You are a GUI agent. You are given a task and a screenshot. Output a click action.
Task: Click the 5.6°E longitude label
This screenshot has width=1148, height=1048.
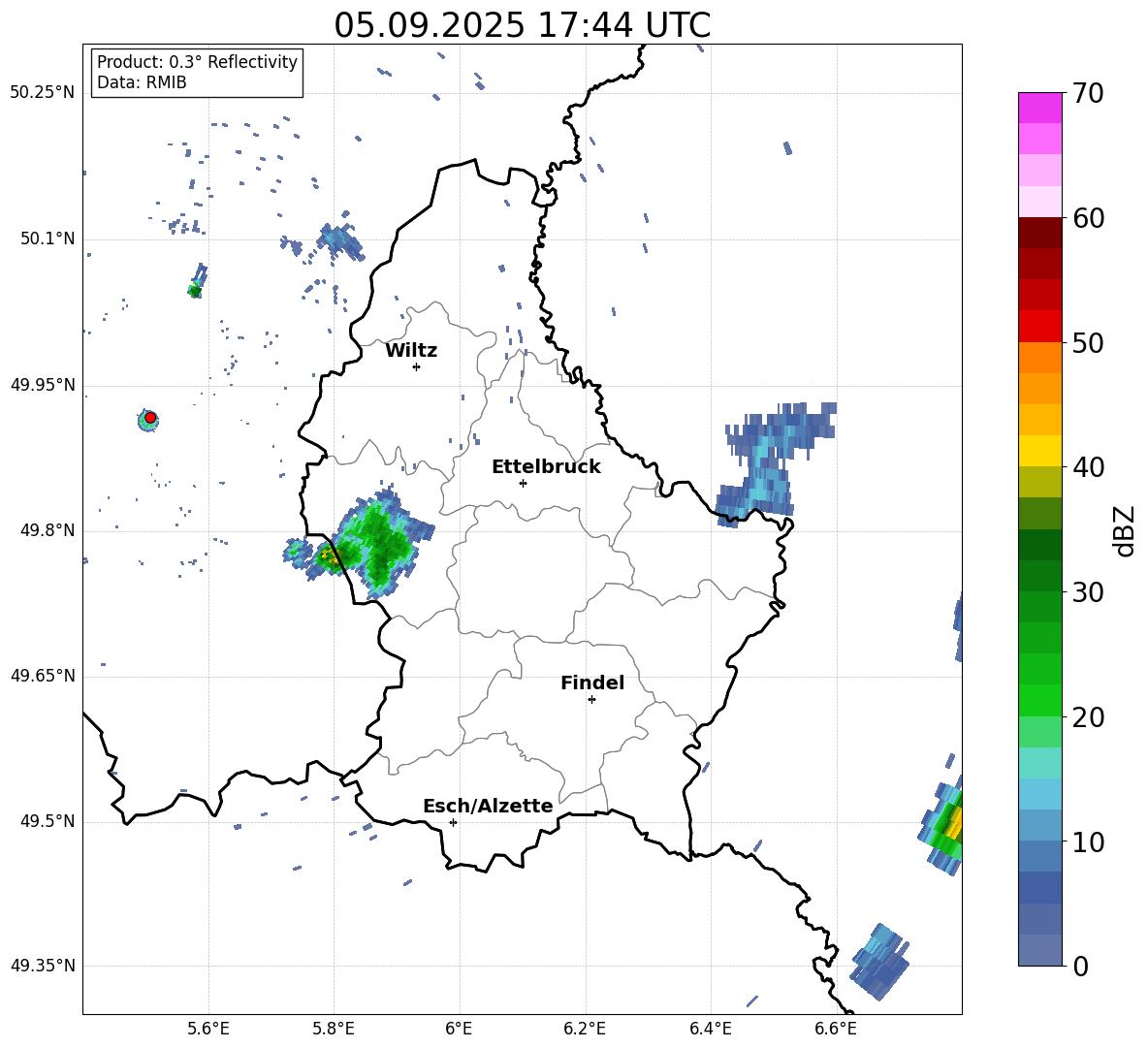point(208,1029)
